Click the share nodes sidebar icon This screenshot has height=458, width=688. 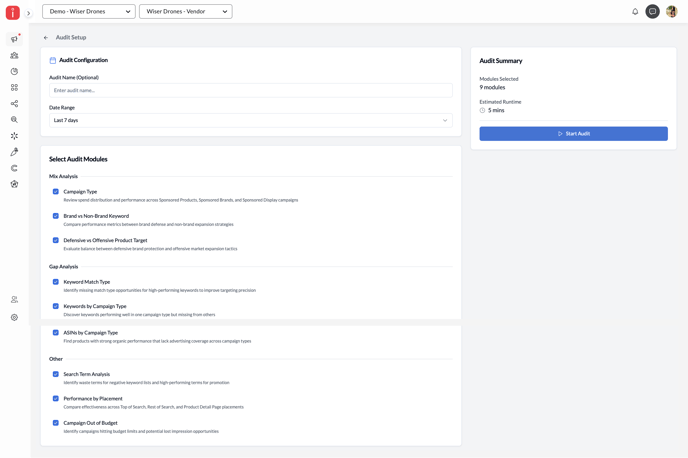[14, 104]
